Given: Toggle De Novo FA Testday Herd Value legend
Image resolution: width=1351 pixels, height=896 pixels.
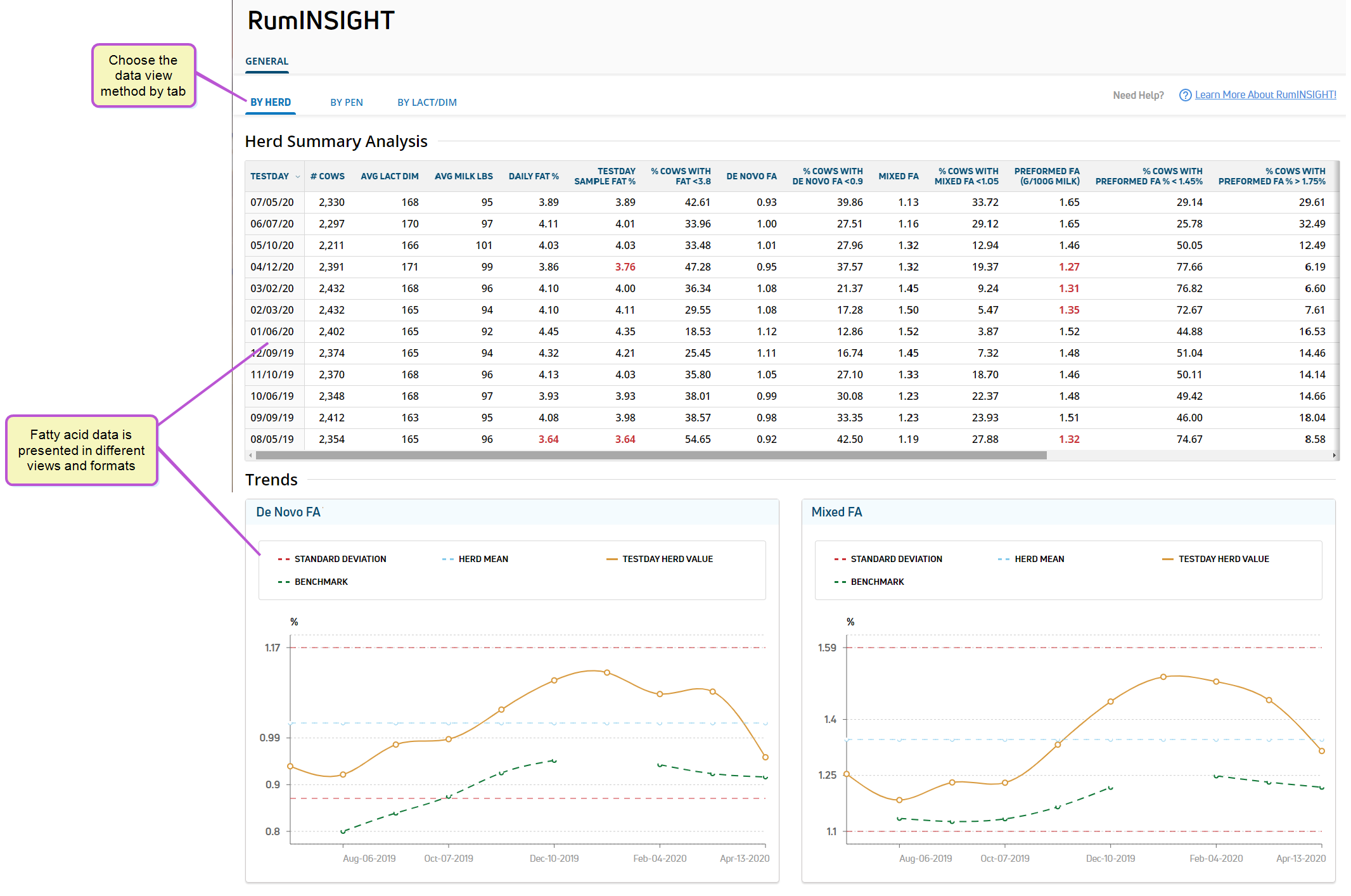Looking at the screenshot, I should coord(660,559).
